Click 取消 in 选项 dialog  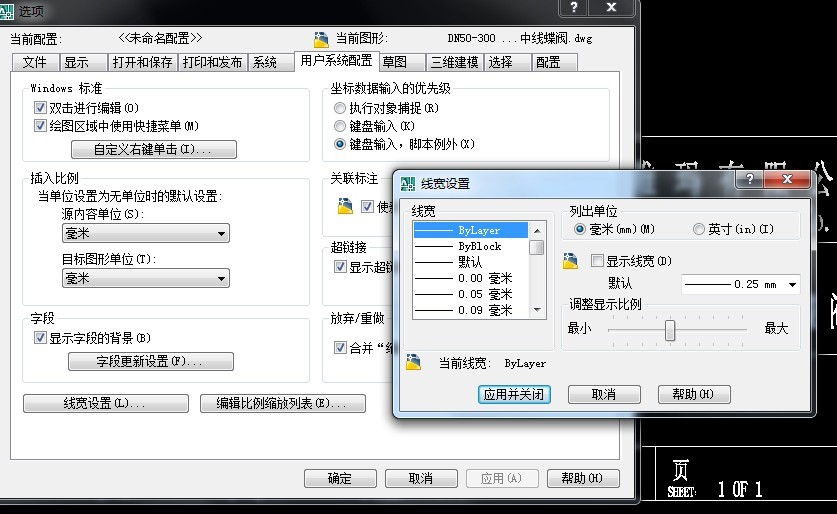[x=421, y=478]
